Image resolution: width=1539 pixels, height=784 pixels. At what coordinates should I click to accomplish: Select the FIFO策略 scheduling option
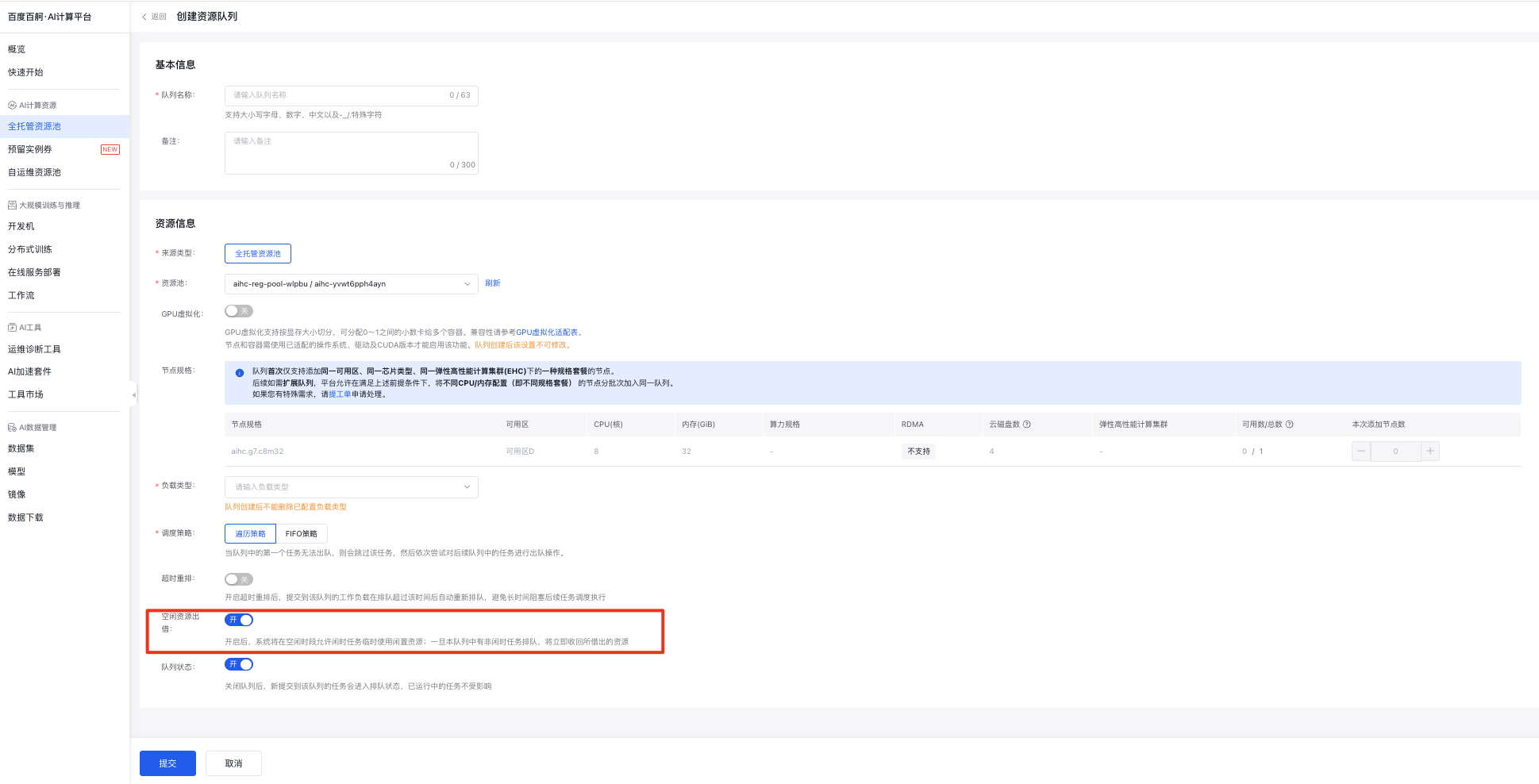[302, 534]
